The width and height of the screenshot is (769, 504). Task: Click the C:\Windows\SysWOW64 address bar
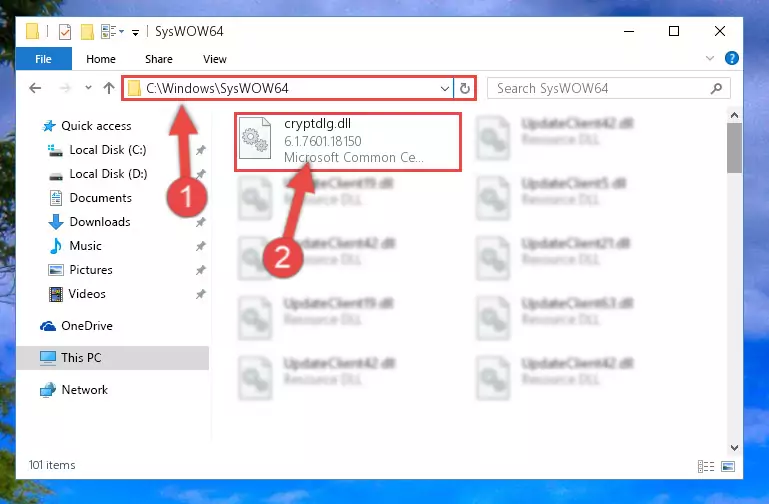pyautogui.click(x=289, y=88)
